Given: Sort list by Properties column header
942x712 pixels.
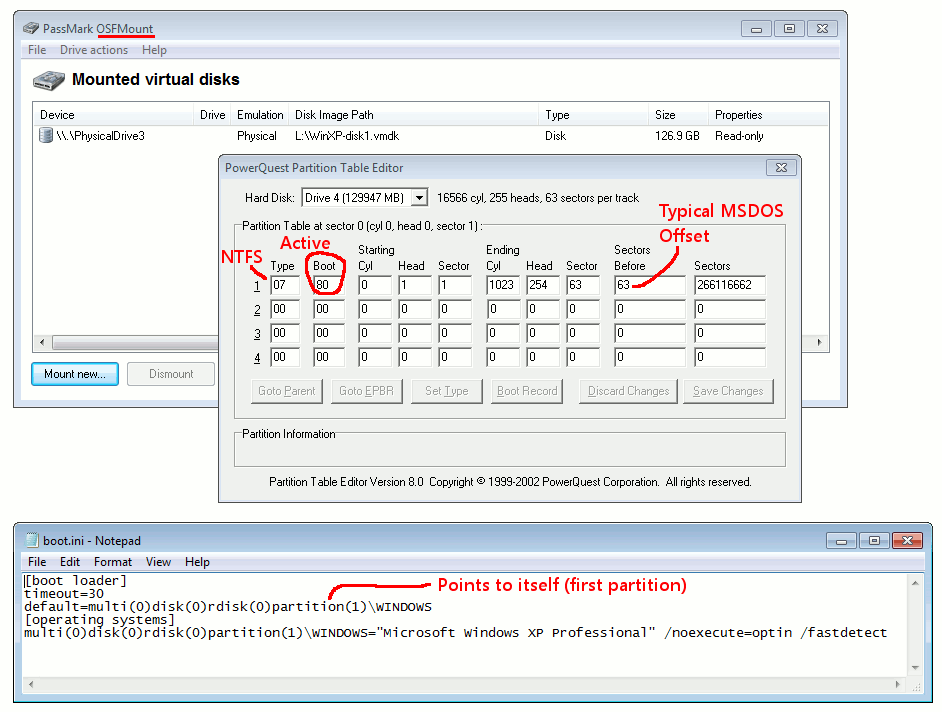Looking at the screenshot, I should tap(768, 115).
